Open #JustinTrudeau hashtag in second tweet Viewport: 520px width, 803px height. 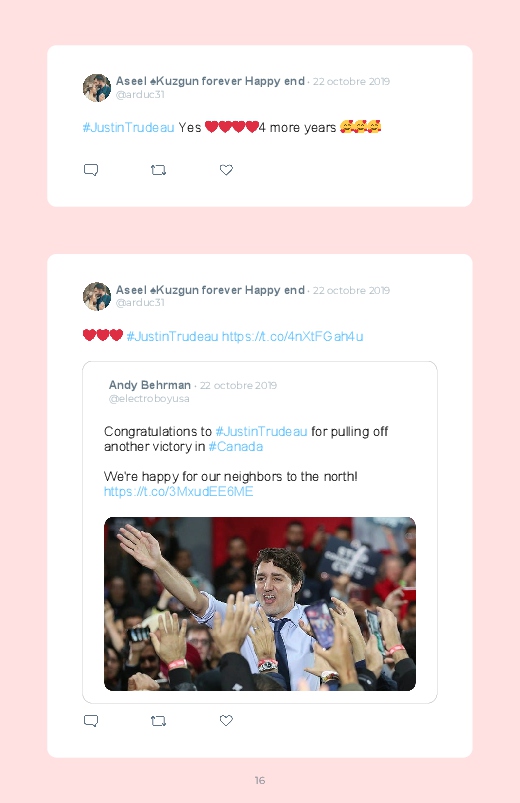tap(172, 336)
